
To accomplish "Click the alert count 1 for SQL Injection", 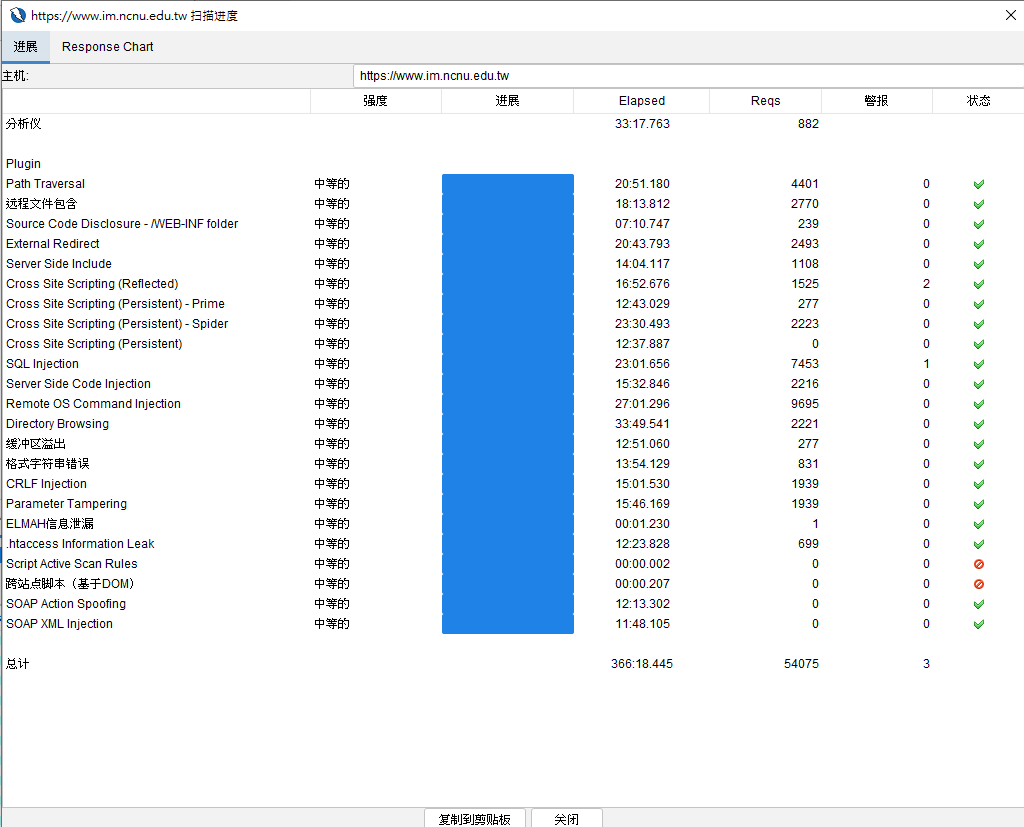I will point(926,364).
